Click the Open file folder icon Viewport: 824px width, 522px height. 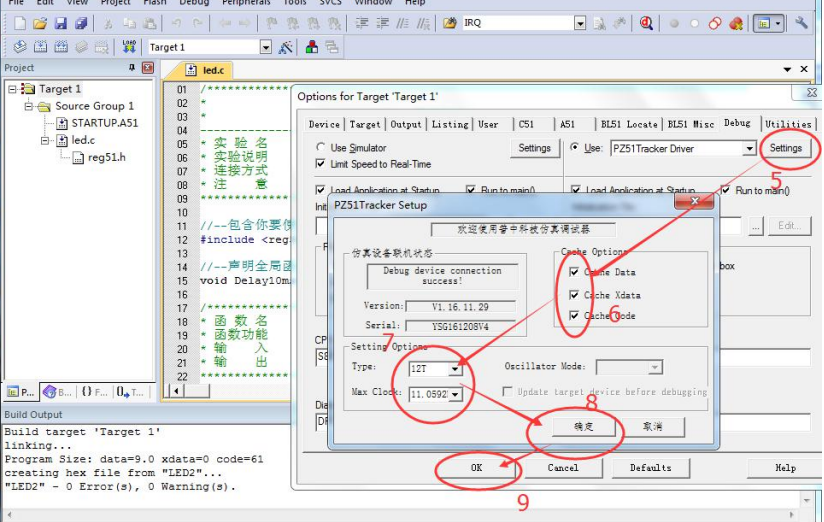[x=40, y=23]
